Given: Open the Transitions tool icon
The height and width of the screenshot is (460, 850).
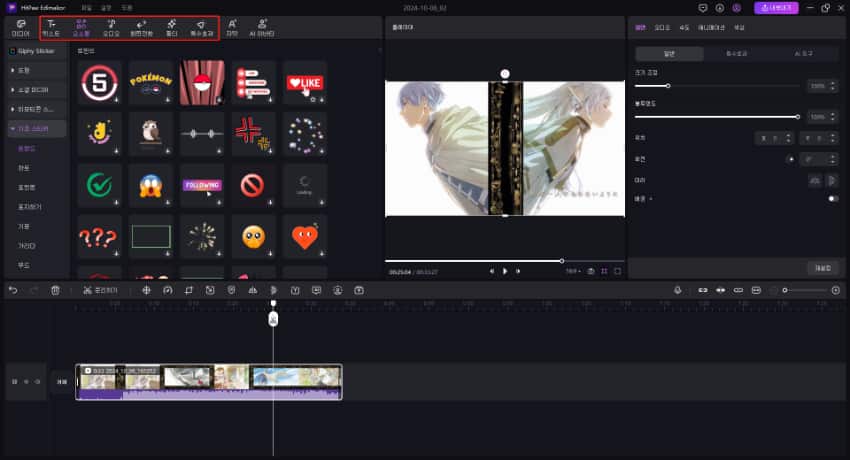Looking at the screenshot, I should click(141, 26).
